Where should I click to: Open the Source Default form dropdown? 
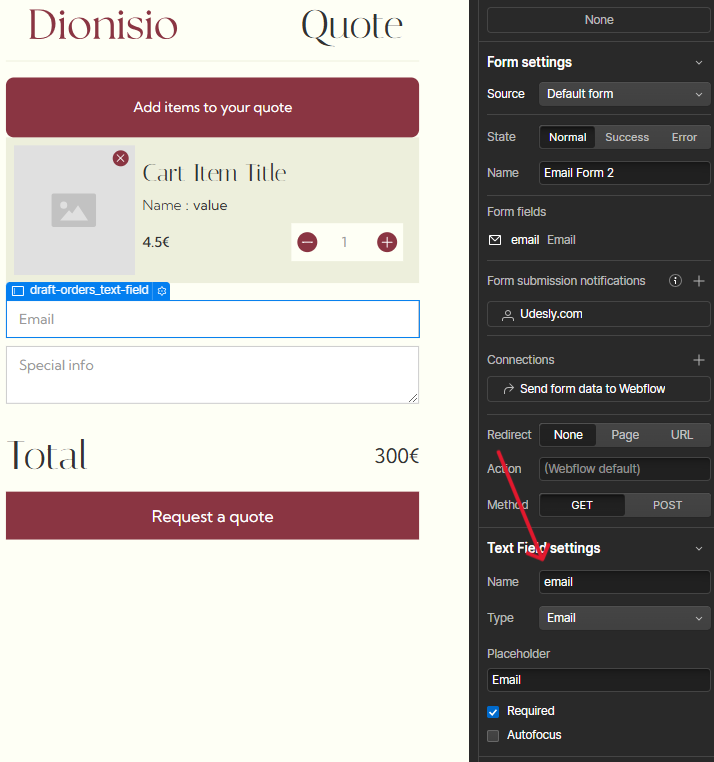tap(624, 94)
